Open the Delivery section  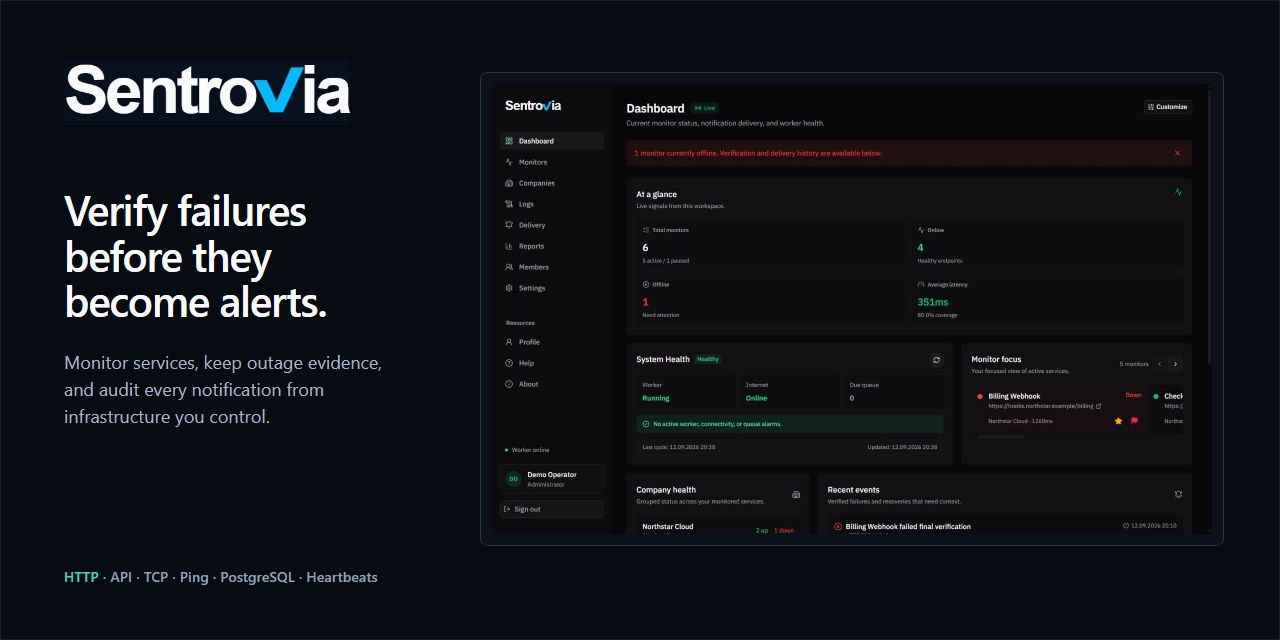coord(552,225)
